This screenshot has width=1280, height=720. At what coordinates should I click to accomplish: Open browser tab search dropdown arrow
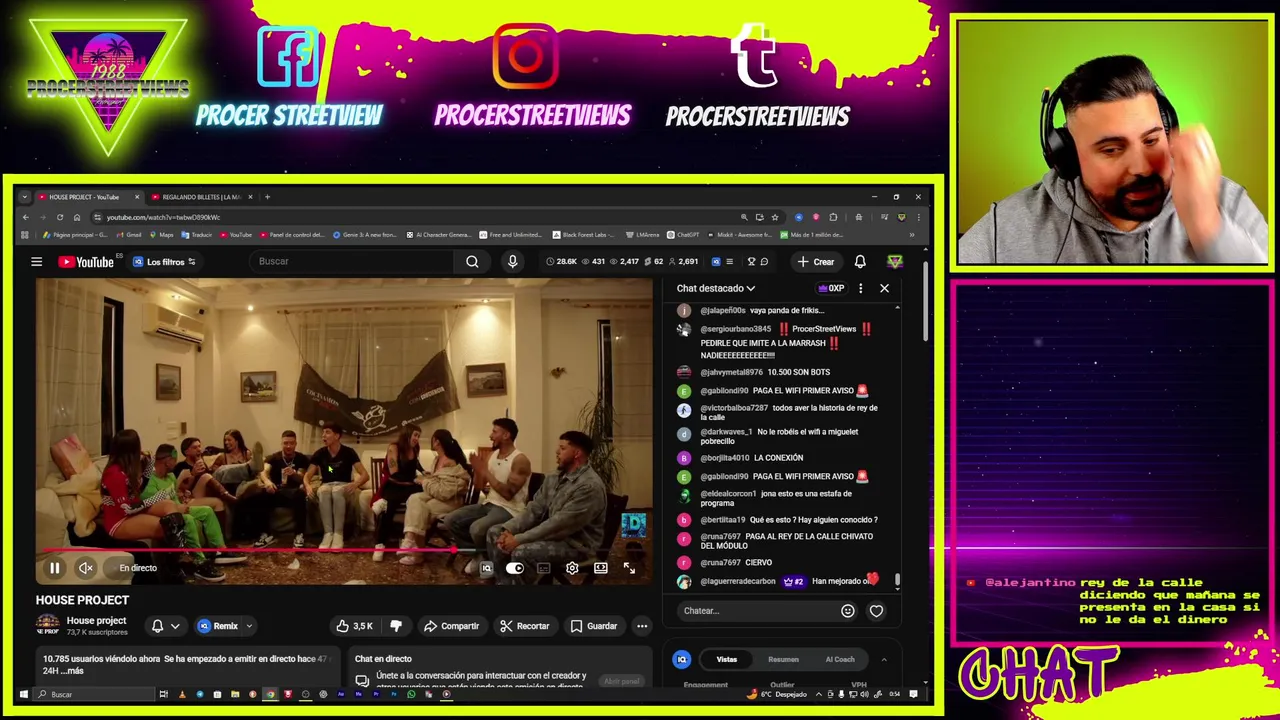click(x=24, y=197)
